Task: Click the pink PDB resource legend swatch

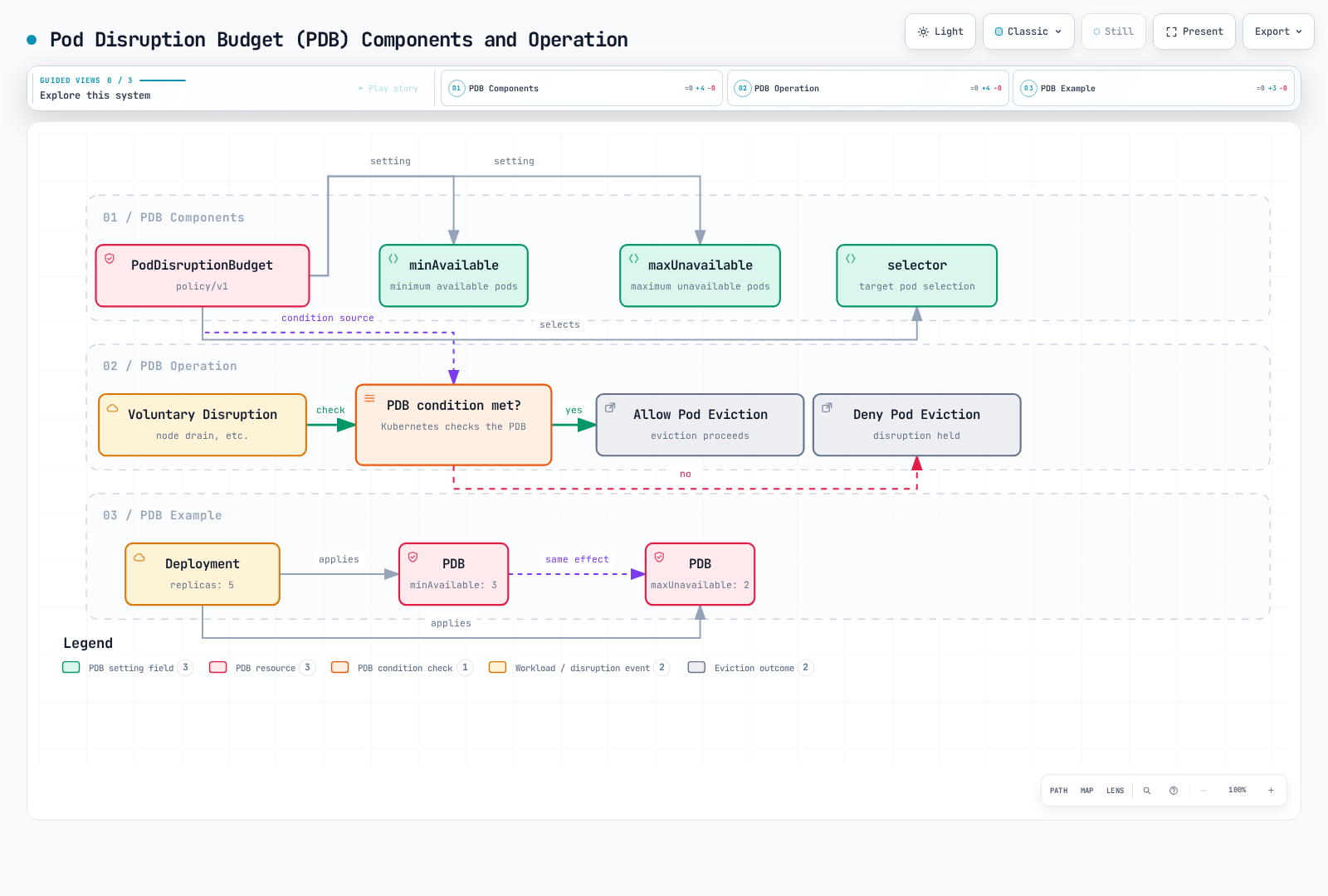Action: (x=218, y=668)
